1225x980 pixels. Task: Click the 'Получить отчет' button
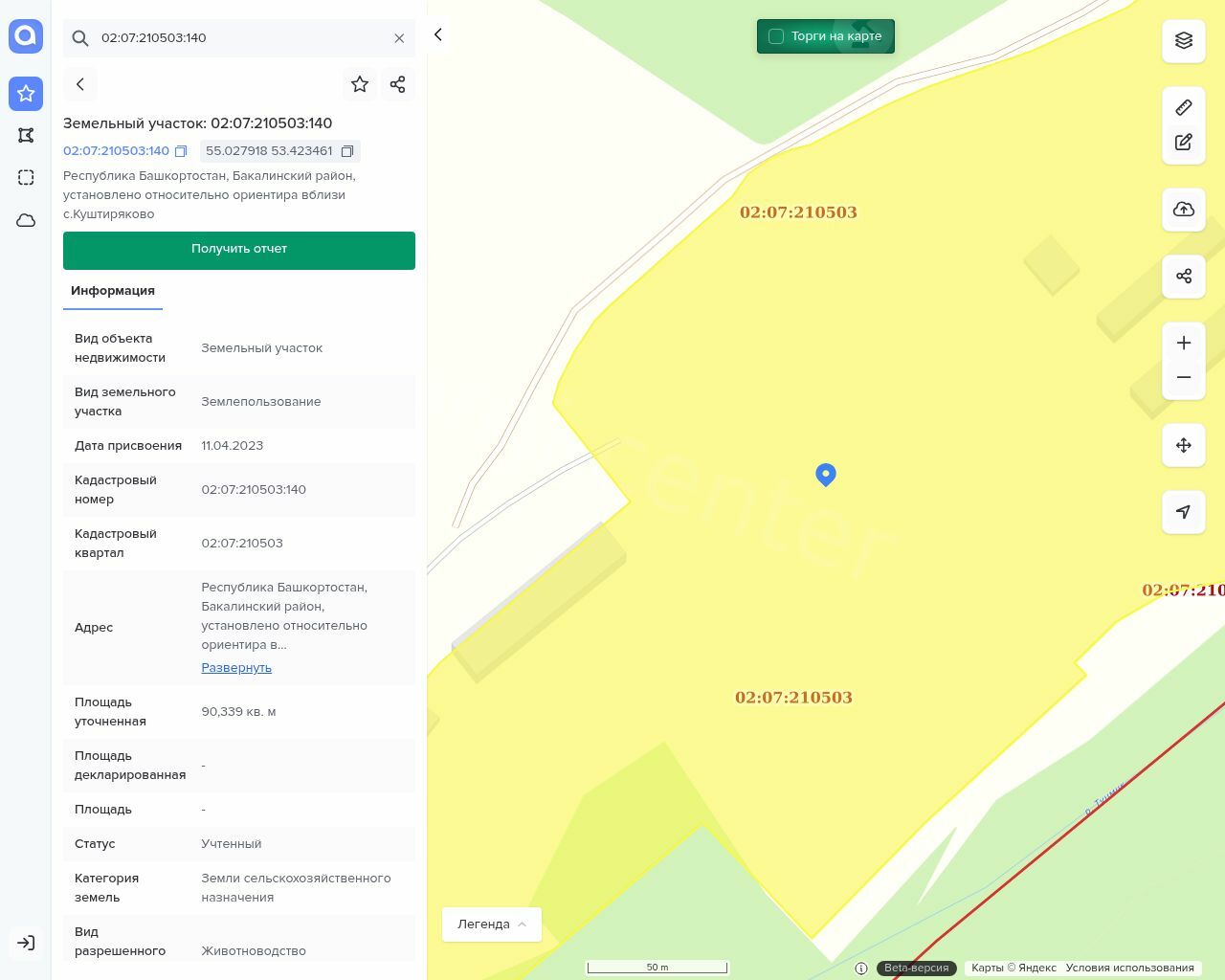(239, 250)
